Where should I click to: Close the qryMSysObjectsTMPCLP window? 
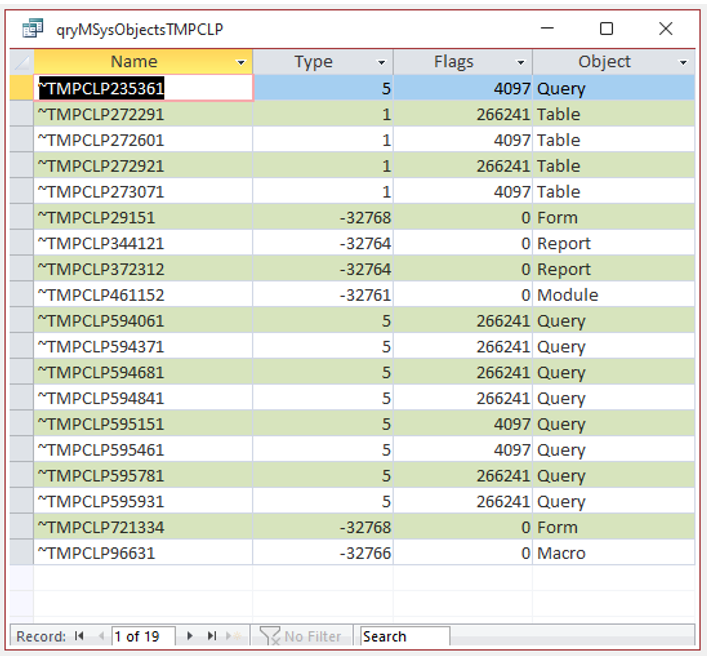(x=666, y=28)
